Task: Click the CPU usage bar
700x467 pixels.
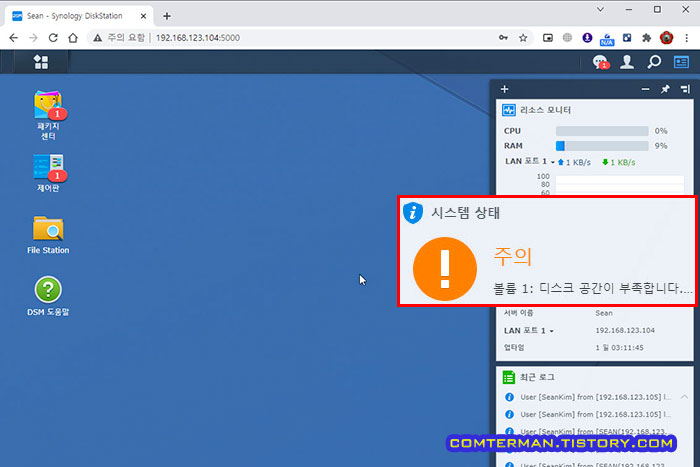Action: 602,131
